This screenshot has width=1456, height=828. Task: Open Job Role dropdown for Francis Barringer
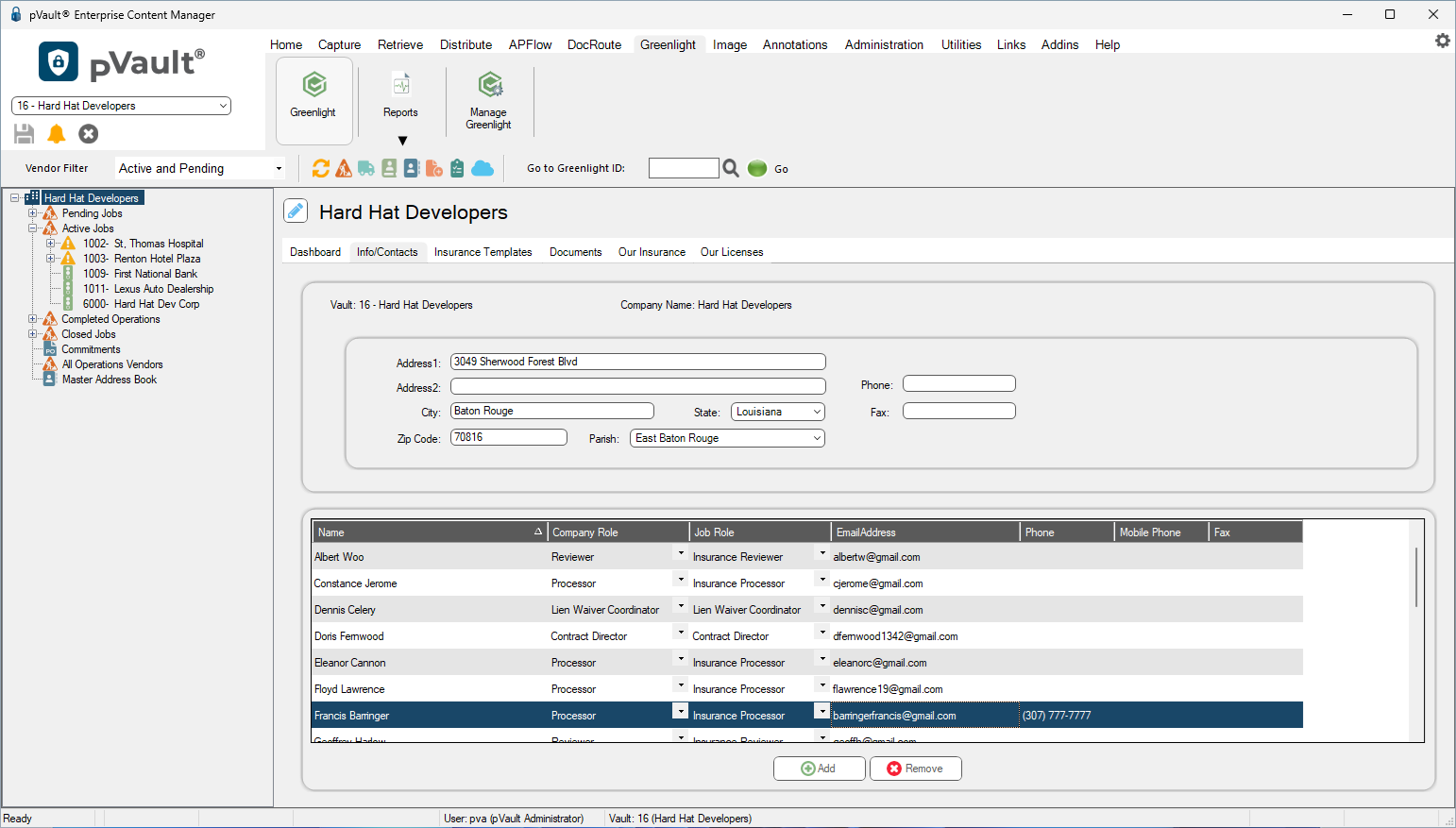[822, 711]
